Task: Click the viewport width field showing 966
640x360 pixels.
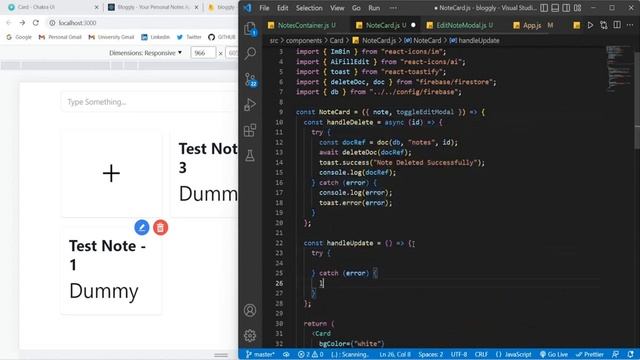Action: click(203, 53)
